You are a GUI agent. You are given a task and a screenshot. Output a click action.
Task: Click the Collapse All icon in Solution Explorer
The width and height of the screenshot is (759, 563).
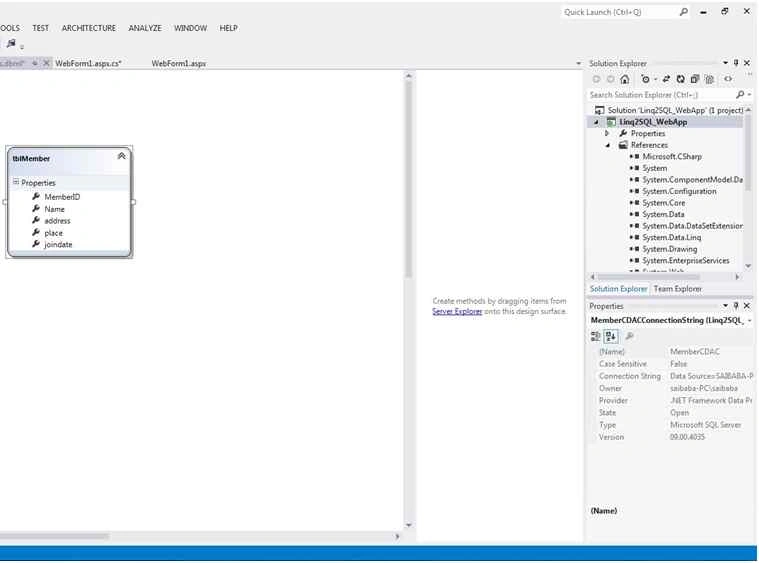695,79
